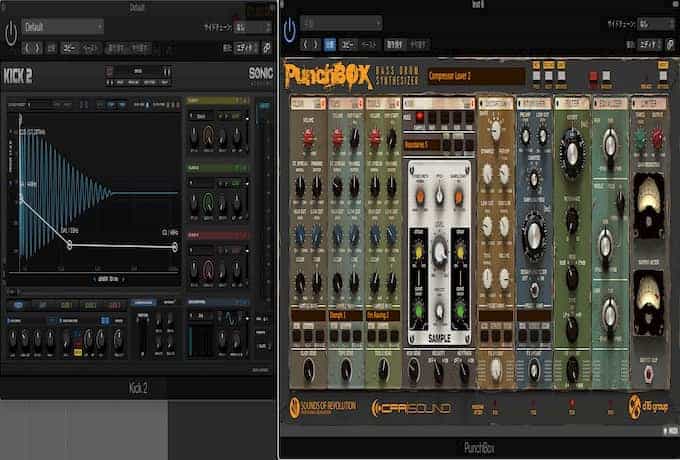Click the red icon left of Kick 2 preset display
The height and width of the screenshot is (460, 680).
click(110, 71)
